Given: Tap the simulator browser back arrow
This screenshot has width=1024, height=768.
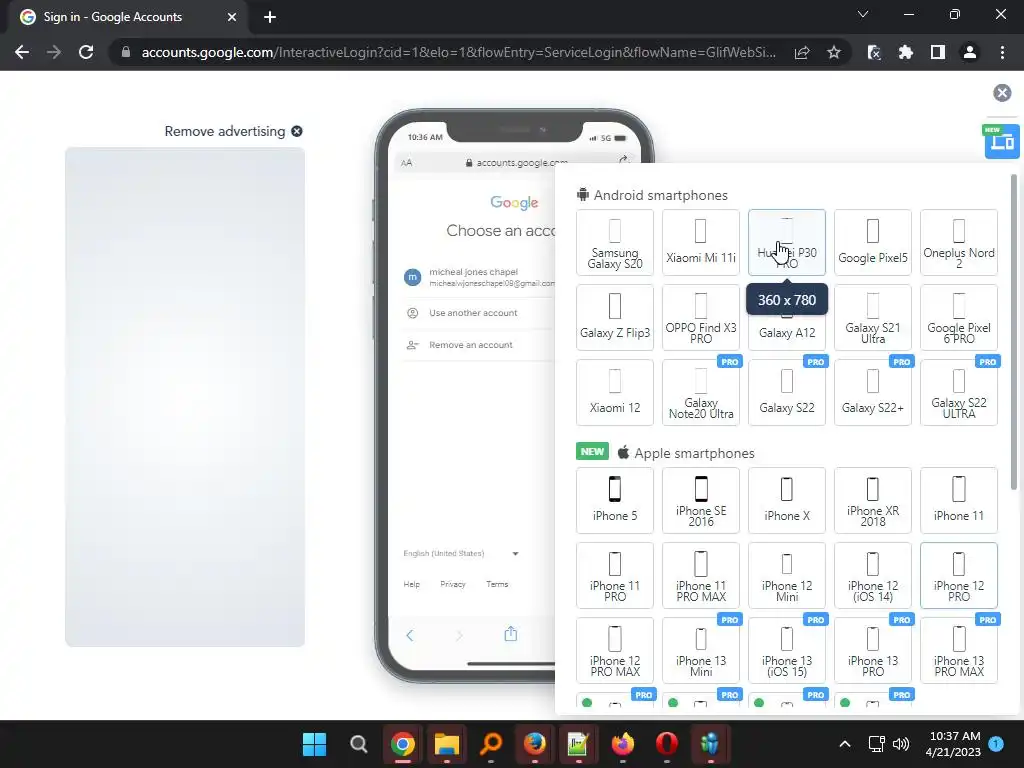Looking at the screenshot, I should 409,635.
